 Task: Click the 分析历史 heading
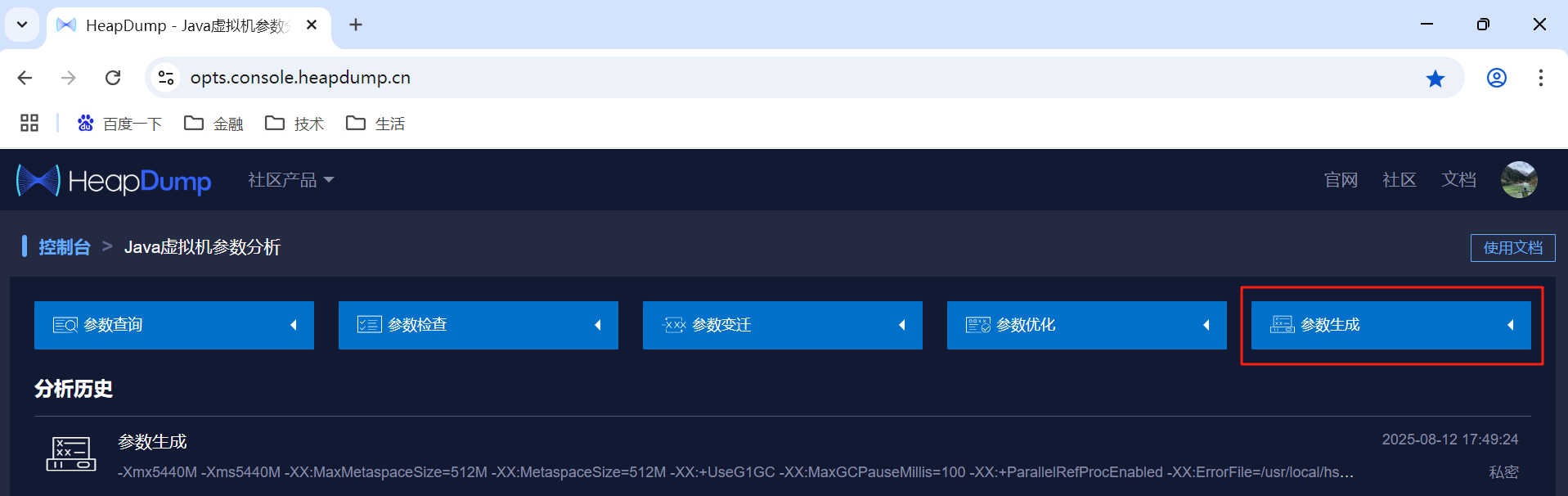click(74, 389)
